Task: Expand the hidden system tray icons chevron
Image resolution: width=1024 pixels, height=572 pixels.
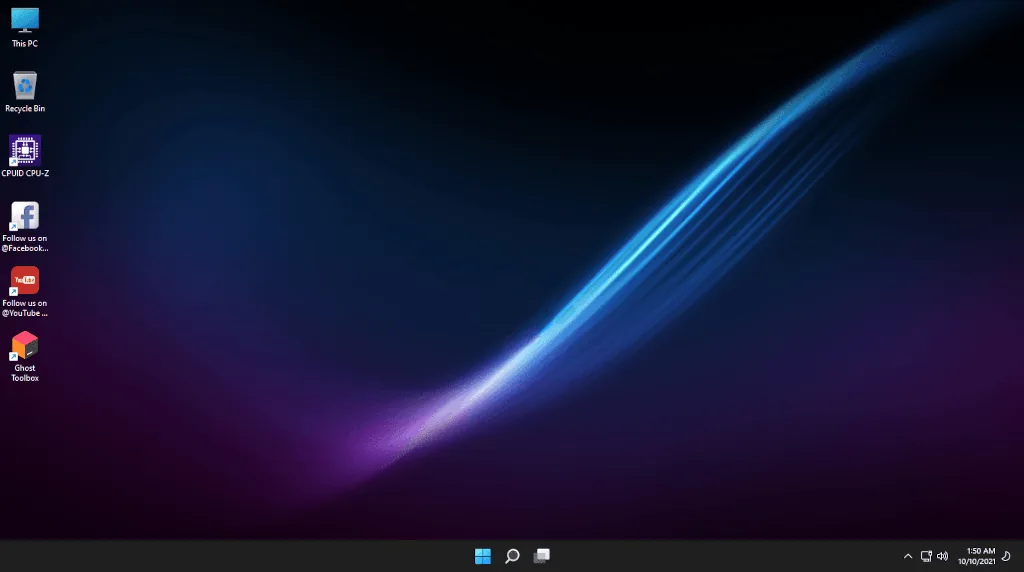Action: (908, 556)
